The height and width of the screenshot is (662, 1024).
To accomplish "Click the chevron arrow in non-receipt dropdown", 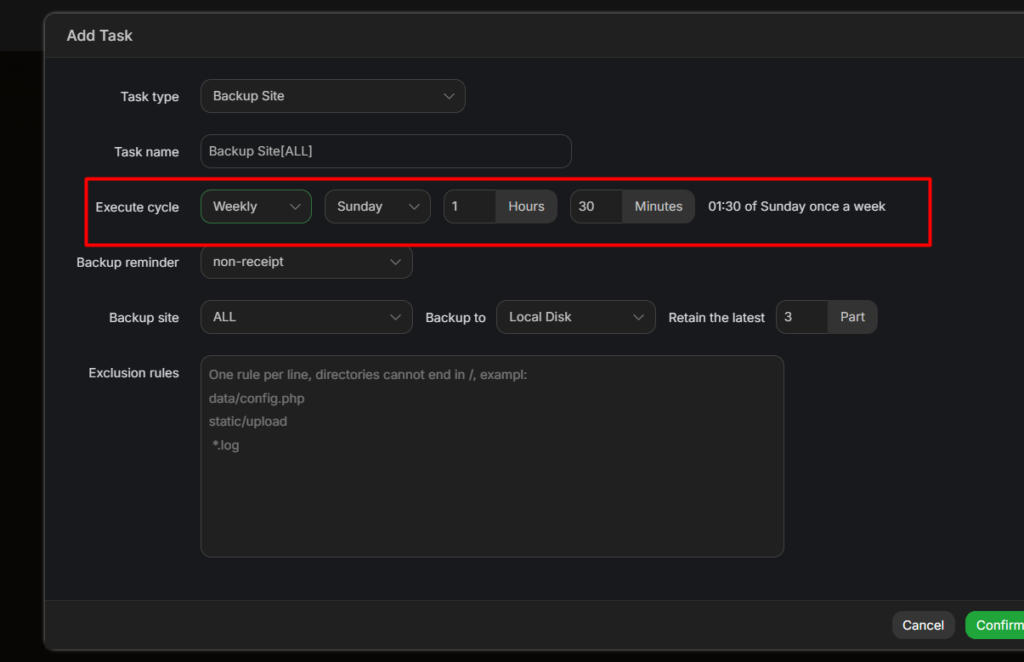I will point(395,262).
